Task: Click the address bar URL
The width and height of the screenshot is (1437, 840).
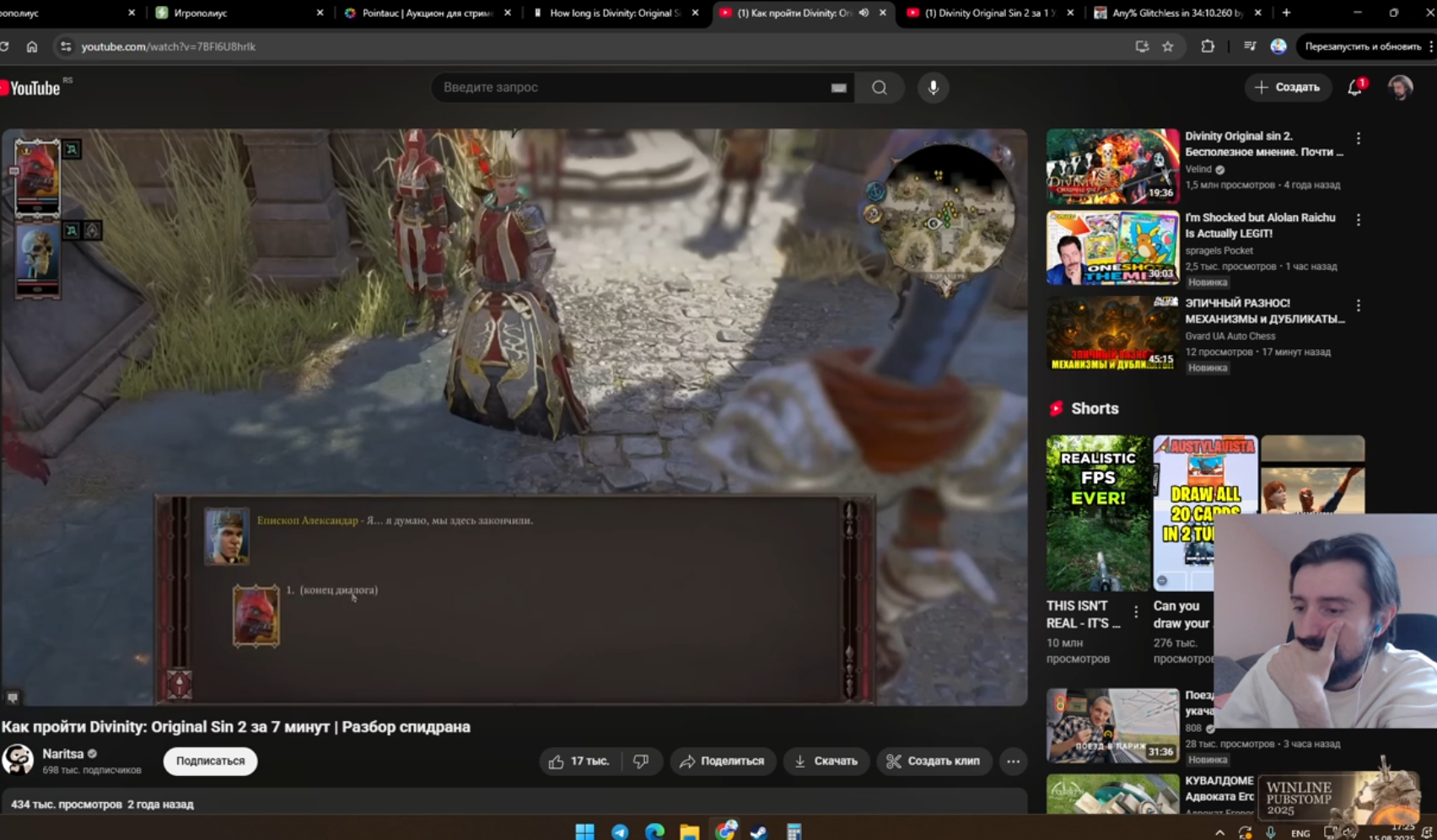Action: (169, 46)
